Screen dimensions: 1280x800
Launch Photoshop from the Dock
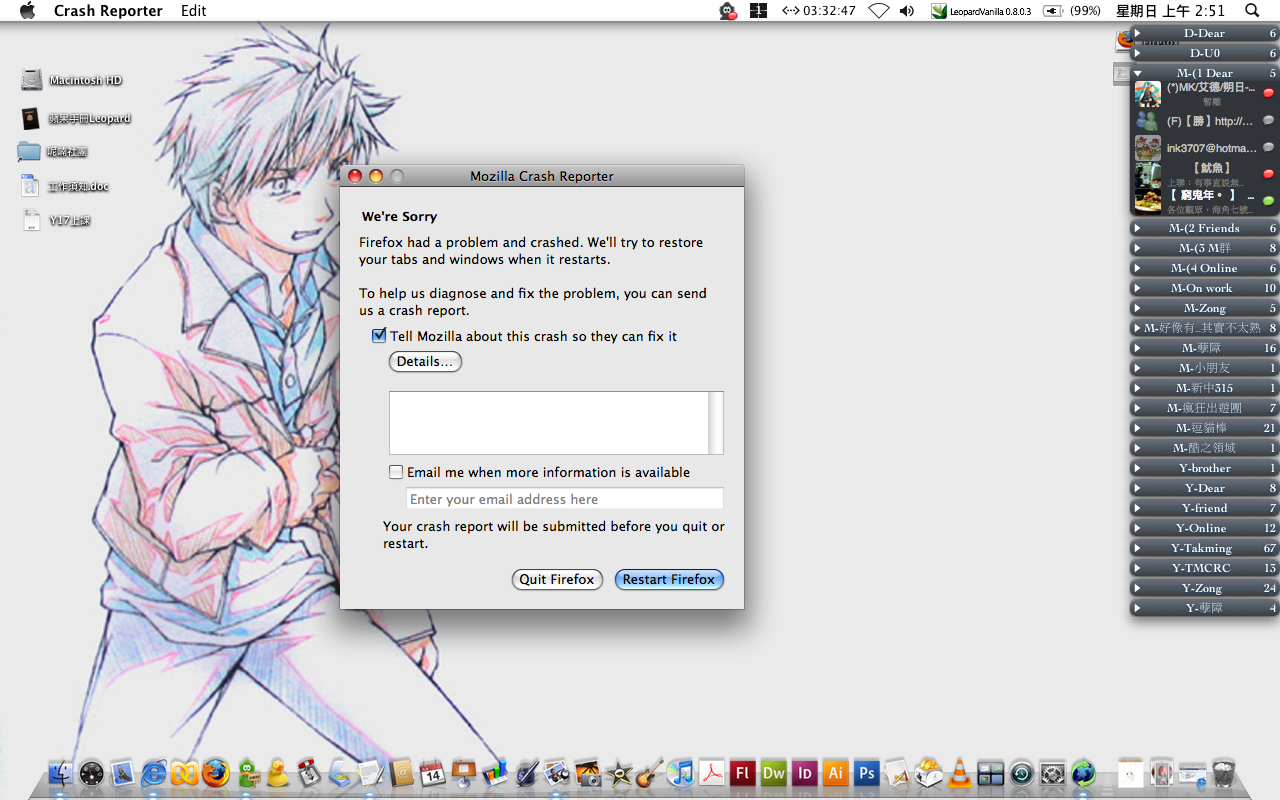866,773
